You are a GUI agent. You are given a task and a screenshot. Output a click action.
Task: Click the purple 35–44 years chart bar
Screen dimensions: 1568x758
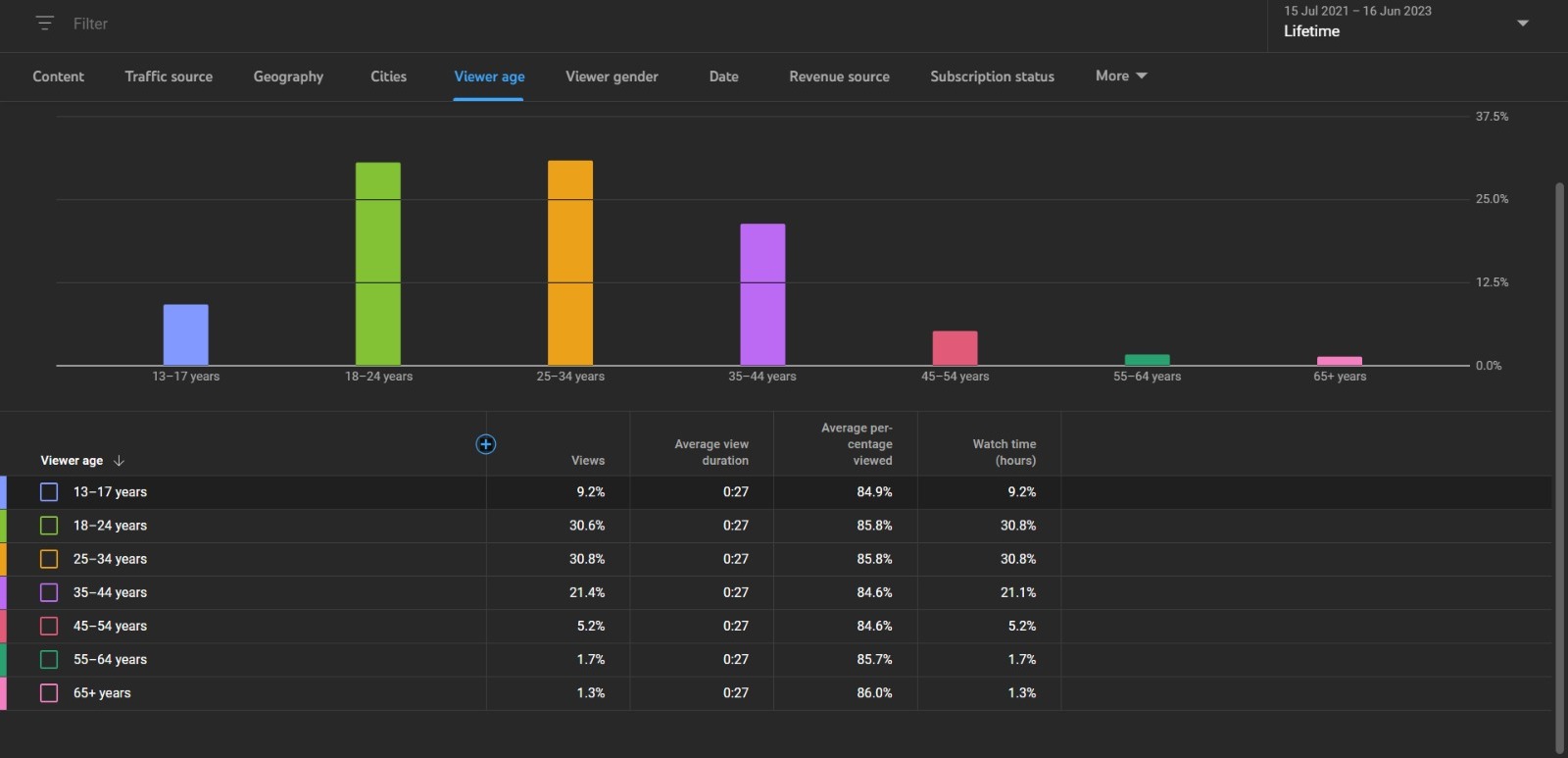761,294
